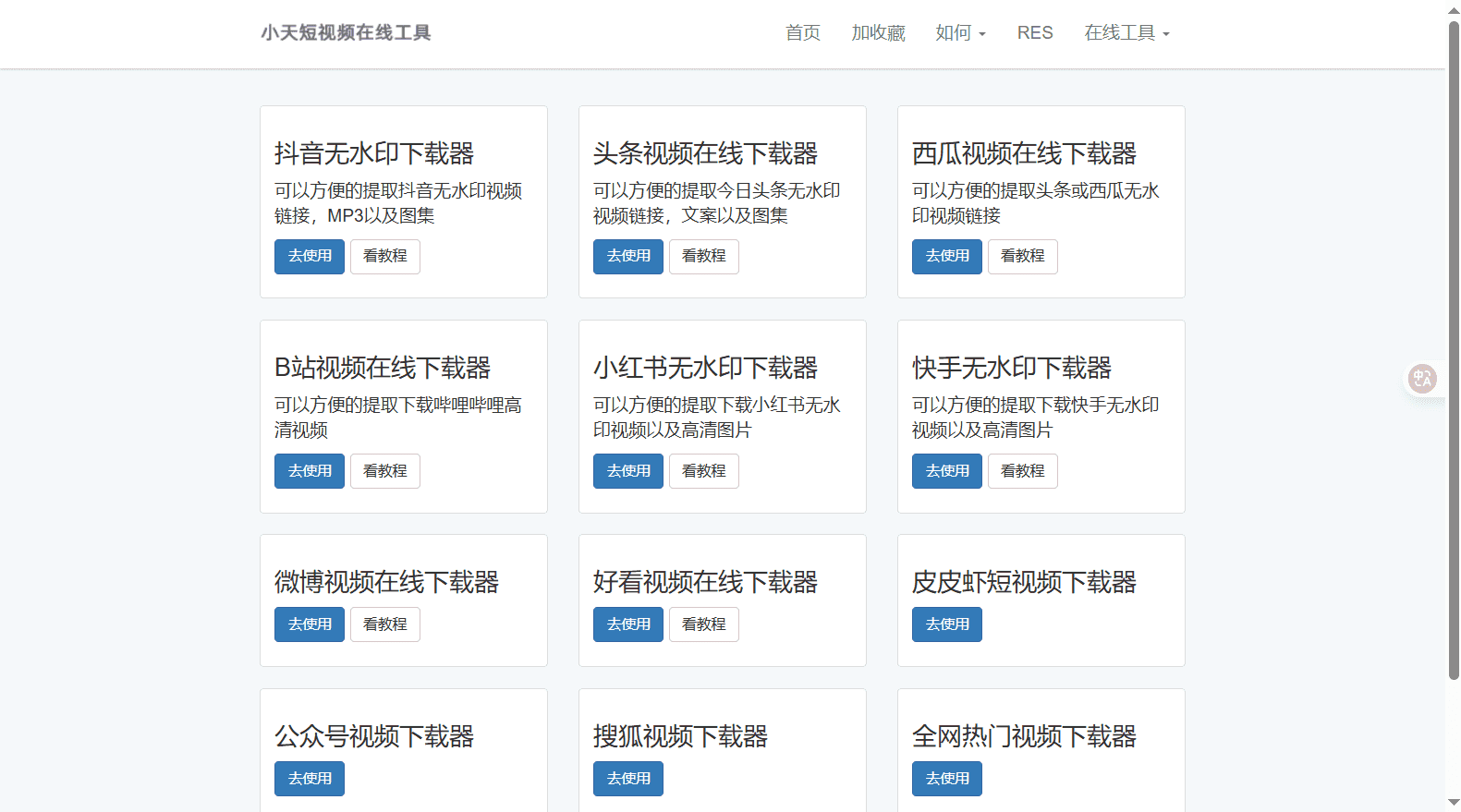Screen dimensions: 1461x812
Task: Click the 快手无水印下载器 heading
Action: coord(1012,368)
